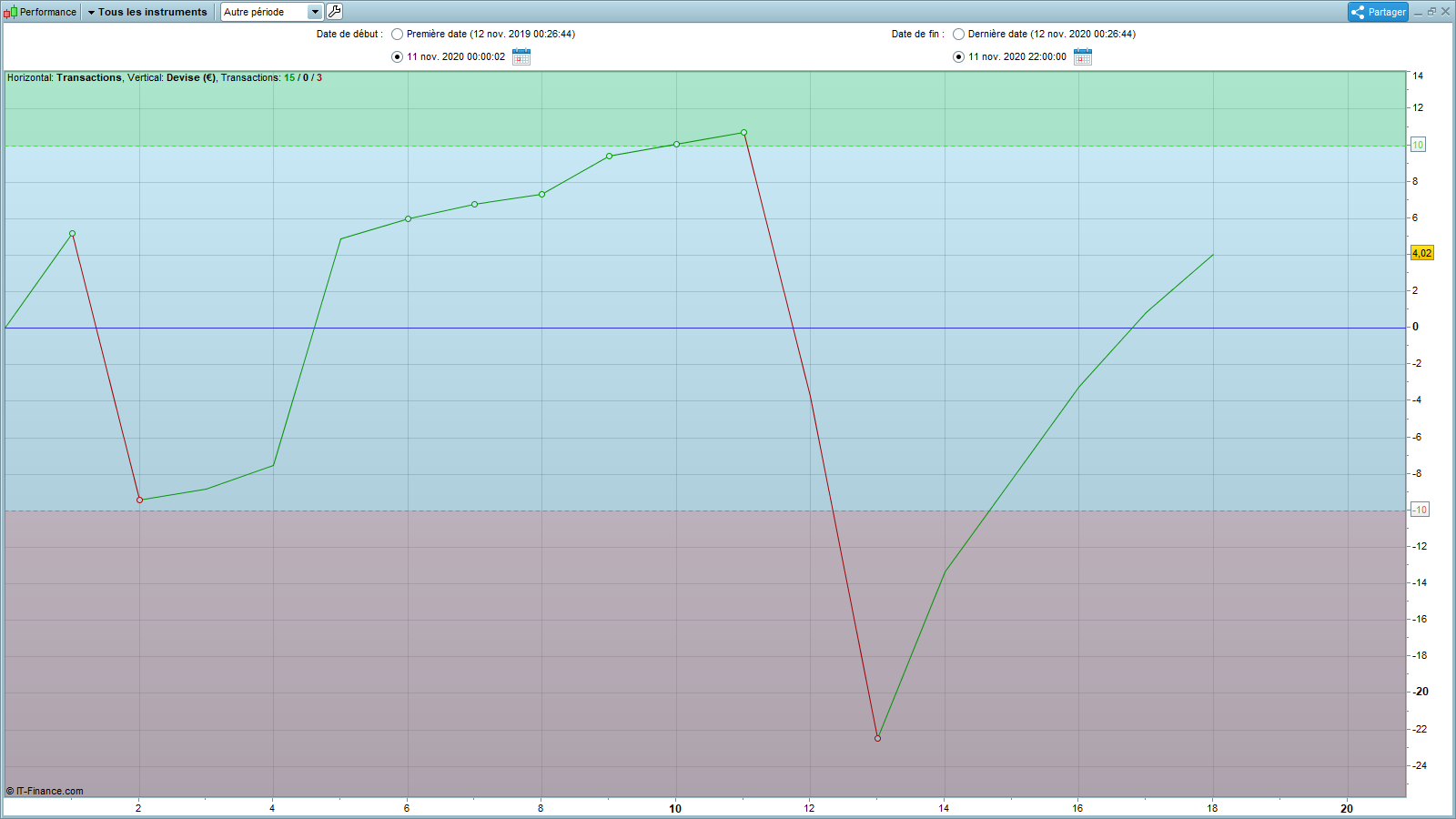
Task: Click the data point at transaction 7
Action: (x=475, y=205)
